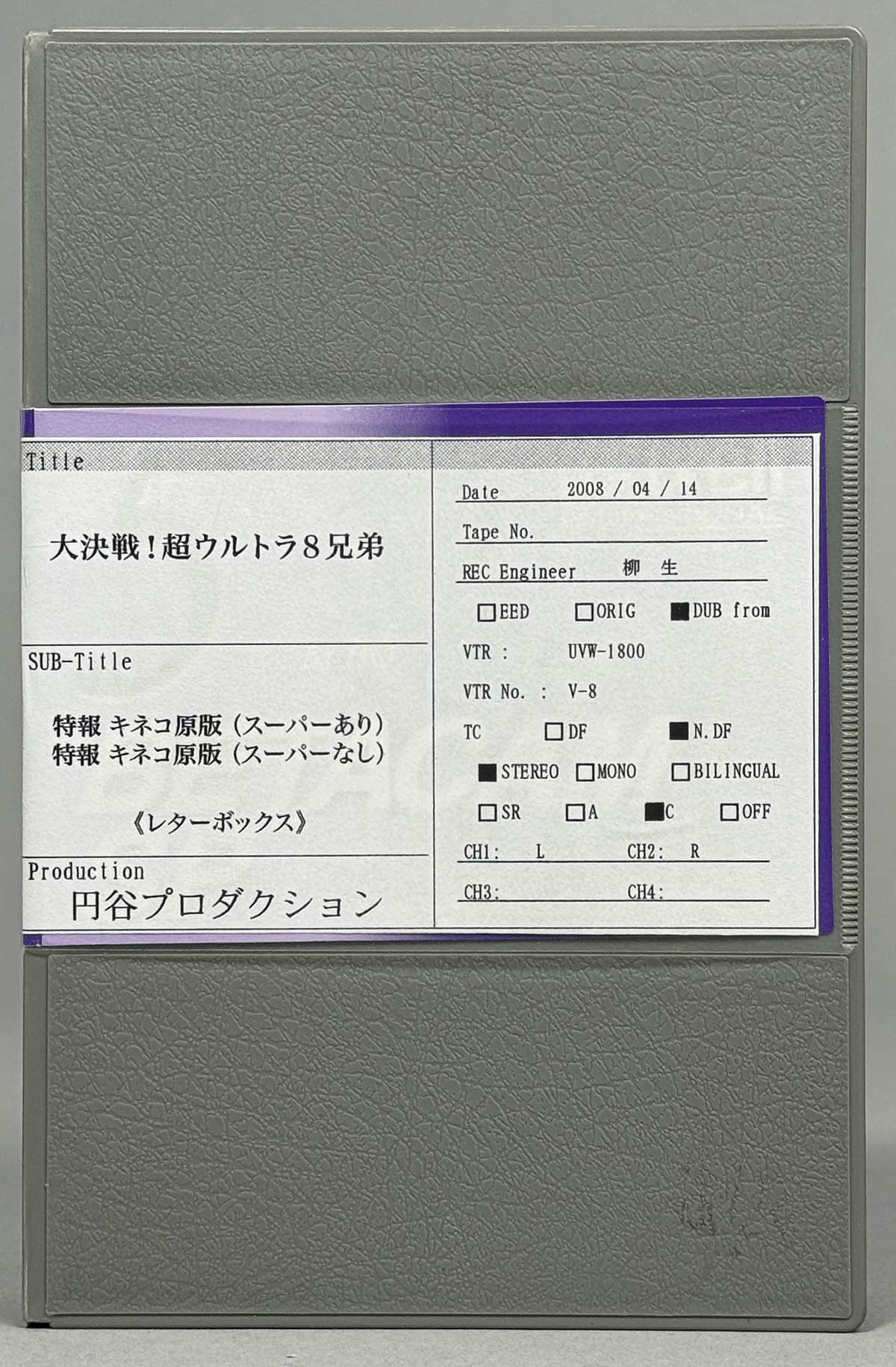The height and width of the screenshot is (1367, 896).
Task: Tick the OFF checkbox
Action: [x=729, y=812]
